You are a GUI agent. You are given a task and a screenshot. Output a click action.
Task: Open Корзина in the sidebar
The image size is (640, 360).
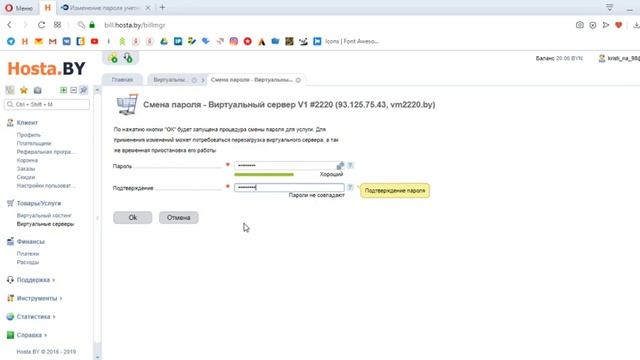tap(27, 160)
